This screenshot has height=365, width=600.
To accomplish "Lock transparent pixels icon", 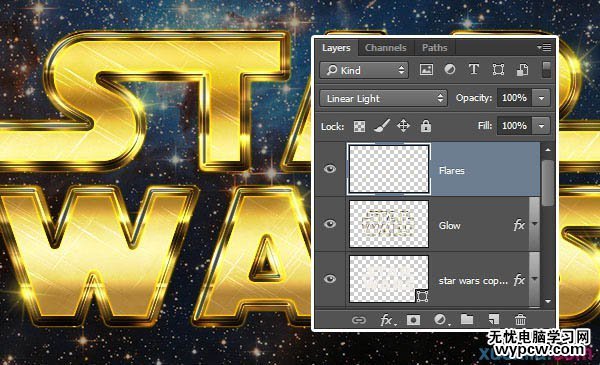I will pos(359,126).
